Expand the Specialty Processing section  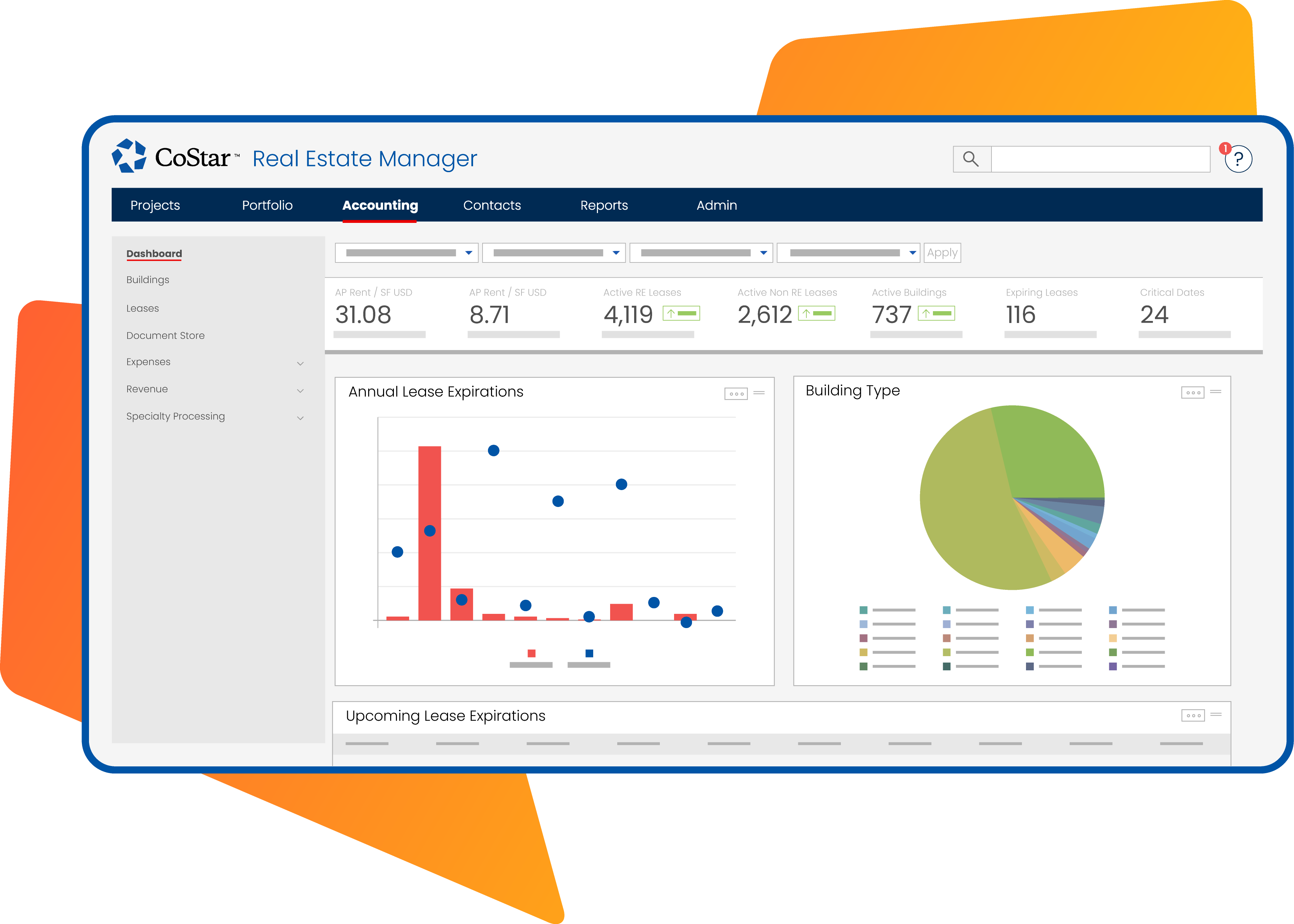pos(300,418)
